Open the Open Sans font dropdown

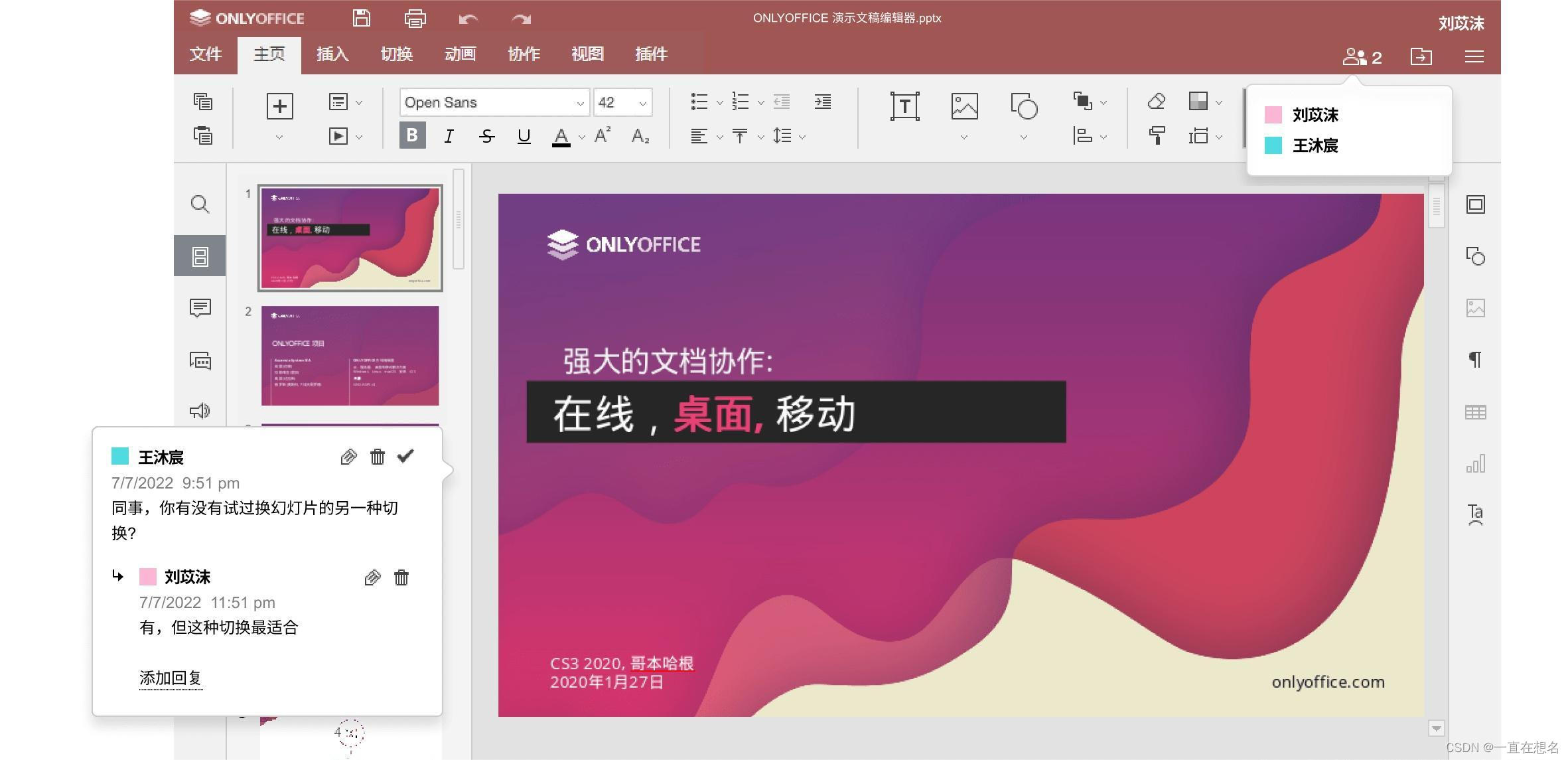(x=579, y=103)
